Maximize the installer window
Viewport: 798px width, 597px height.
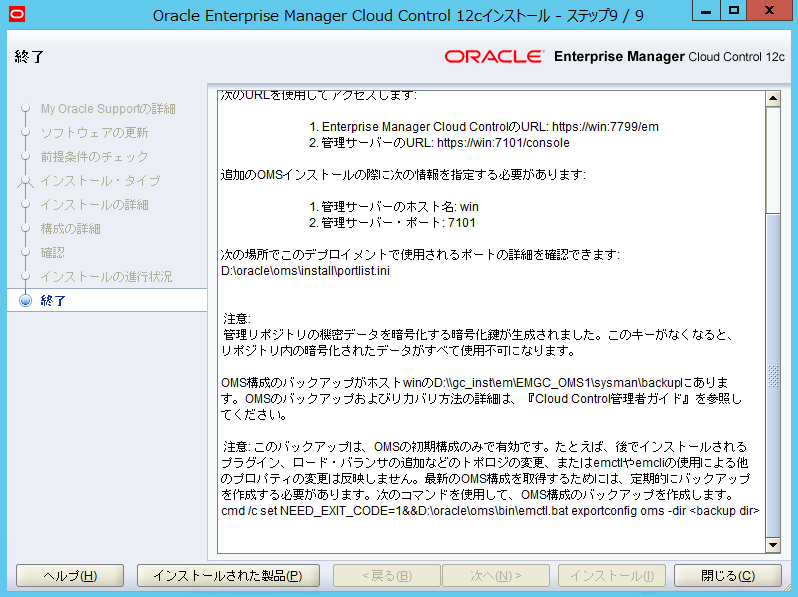733,12
